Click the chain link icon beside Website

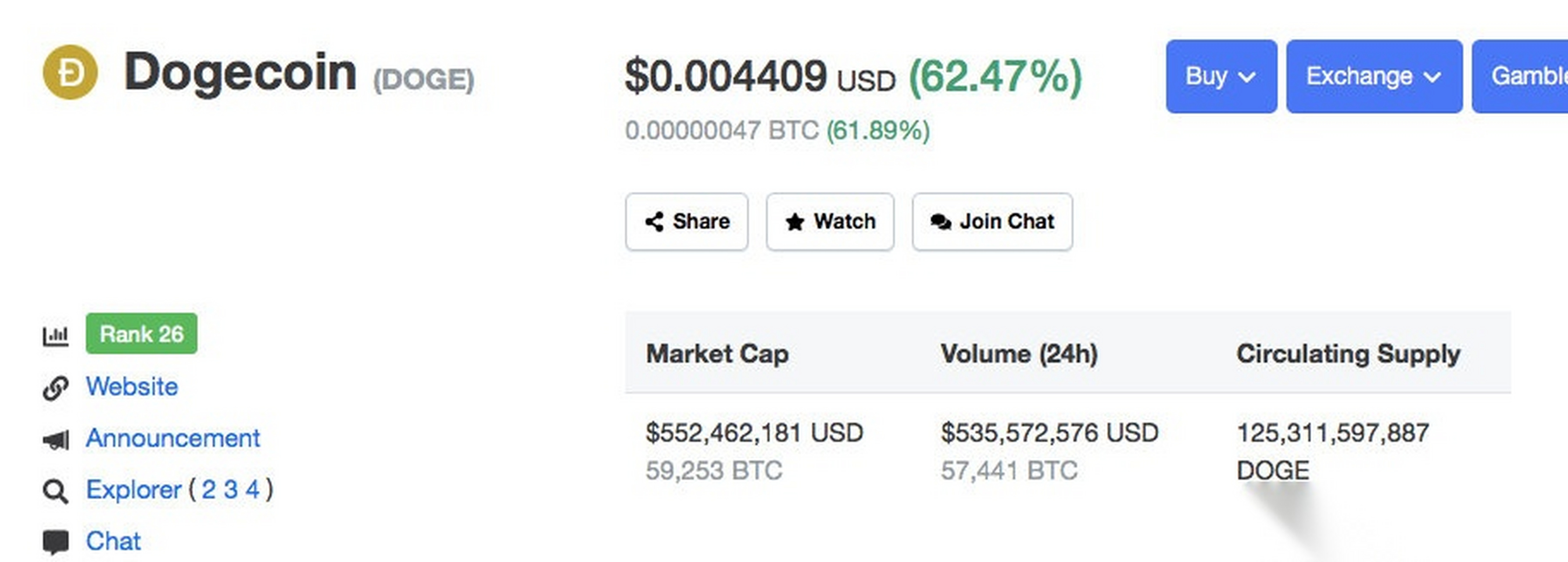click(55, 388)
